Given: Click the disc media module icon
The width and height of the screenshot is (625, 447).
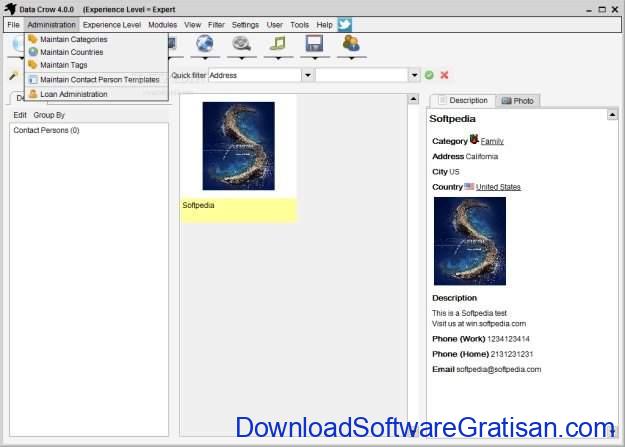Looking at the screenshot, I should coord(241,44).
